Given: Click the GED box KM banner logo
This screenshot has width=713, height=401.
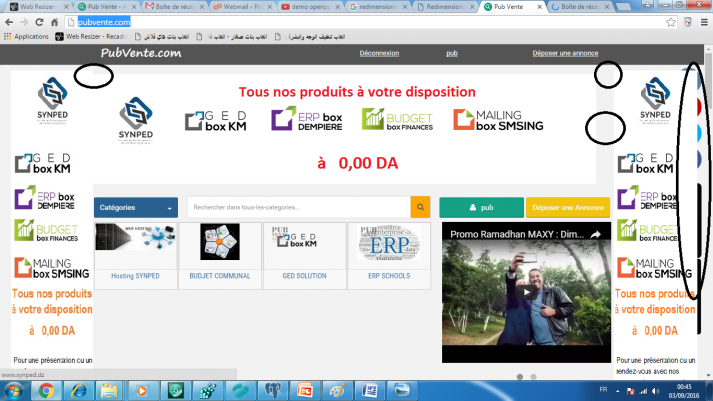Looking at the screenshot, I should pyautogui.click(x=216, y=120).
